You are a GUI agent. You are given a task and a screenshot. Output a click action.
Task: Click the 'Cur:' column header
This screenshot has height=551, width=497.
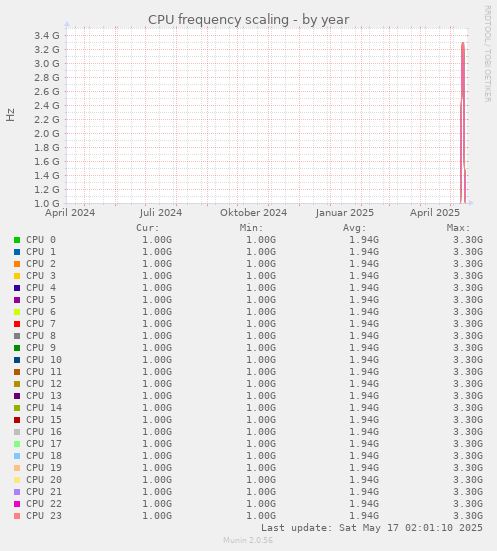148,228
